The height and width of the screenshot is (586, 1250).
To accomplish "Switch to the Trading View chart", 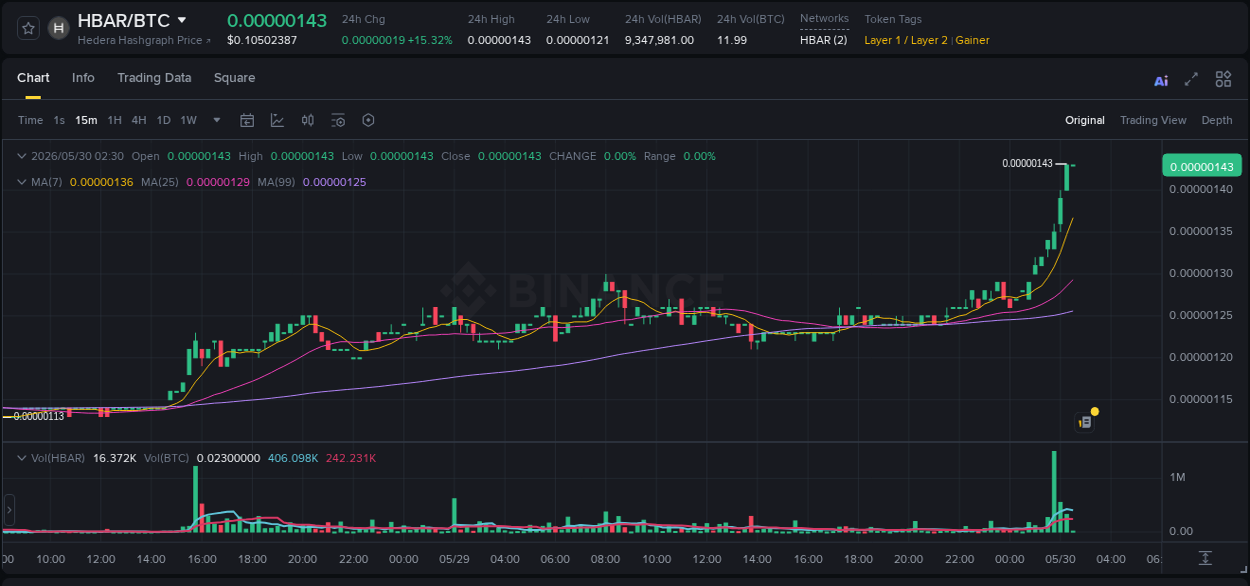I will 1153,120.
